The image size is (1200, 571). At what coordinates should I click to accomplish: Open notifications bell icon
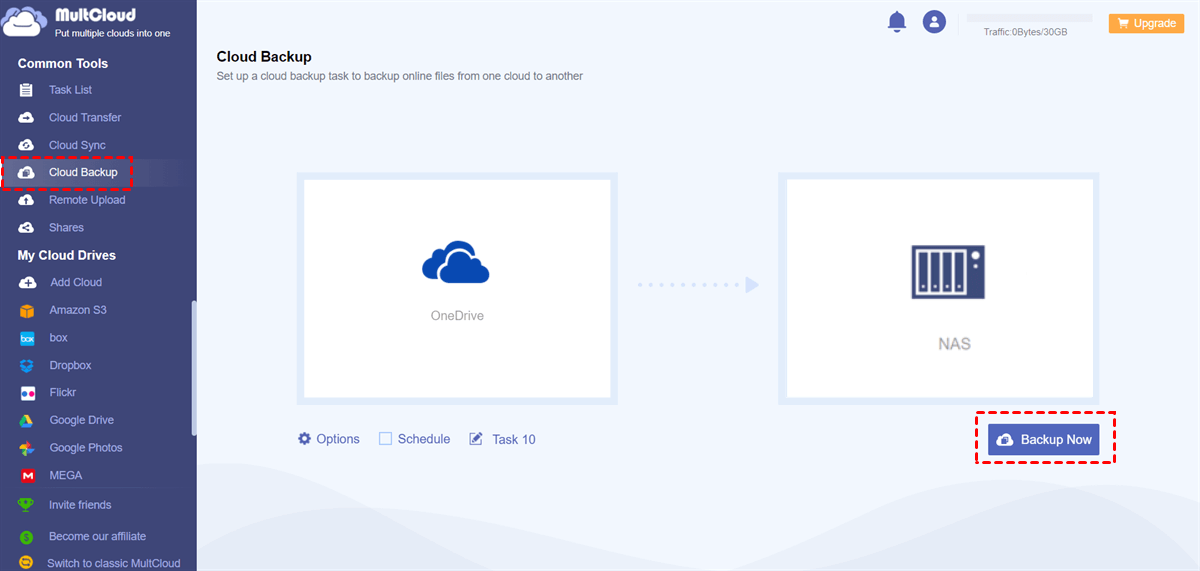click(897, 22)
